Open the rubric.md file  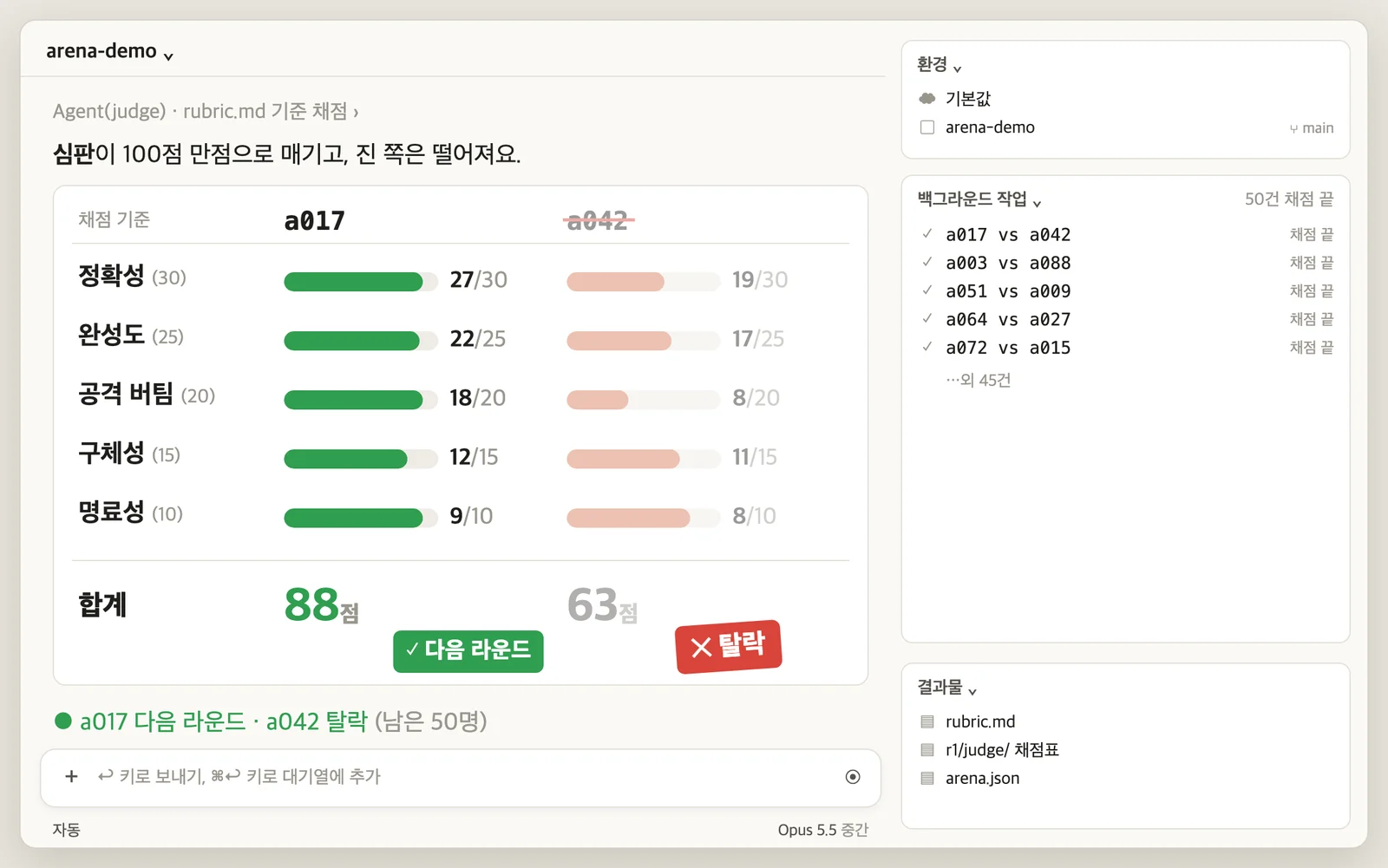980,721
